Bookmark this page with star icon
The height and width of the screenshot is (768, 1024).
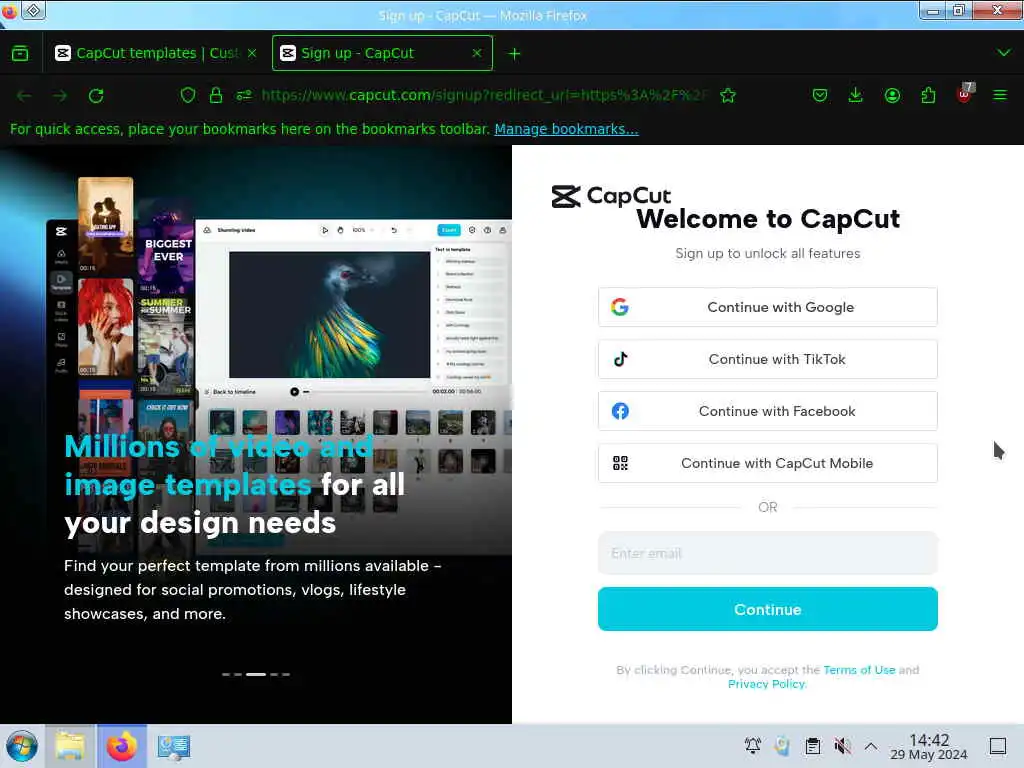pyautogui.click(x=728, y=96)
